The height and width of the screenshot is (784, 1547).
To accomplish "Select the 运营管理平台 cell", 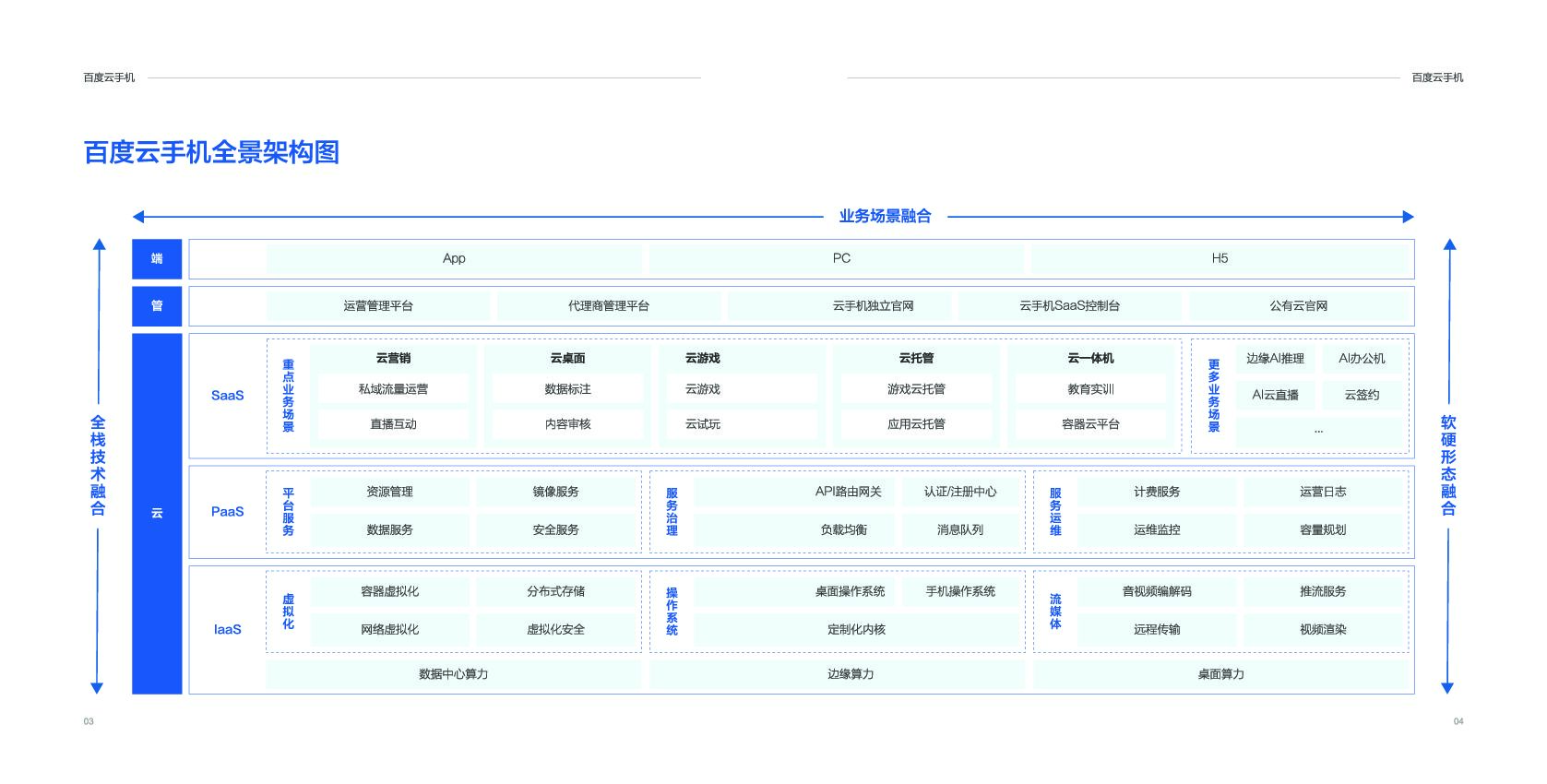I will tap(378, 306).
